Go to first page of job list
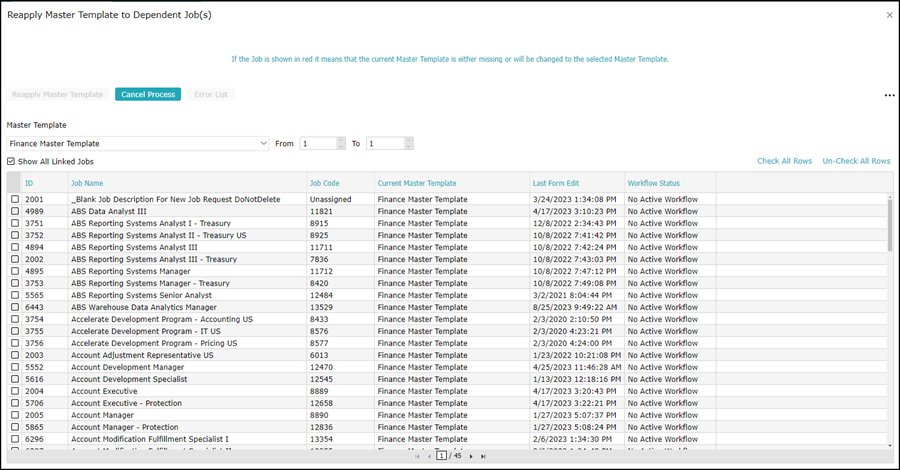 [417, 456]
